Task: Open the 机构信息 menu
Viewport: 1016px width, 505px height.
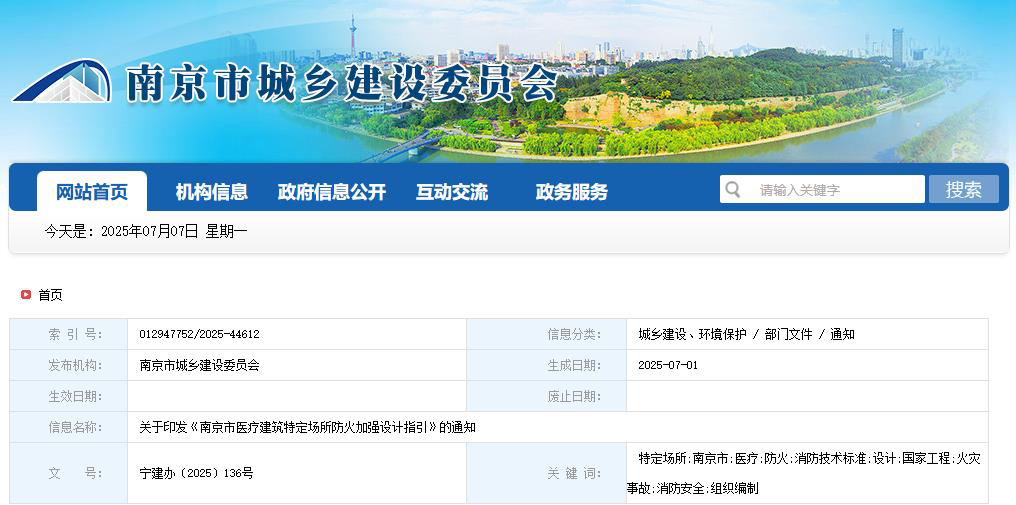Action: pos(212,192)
